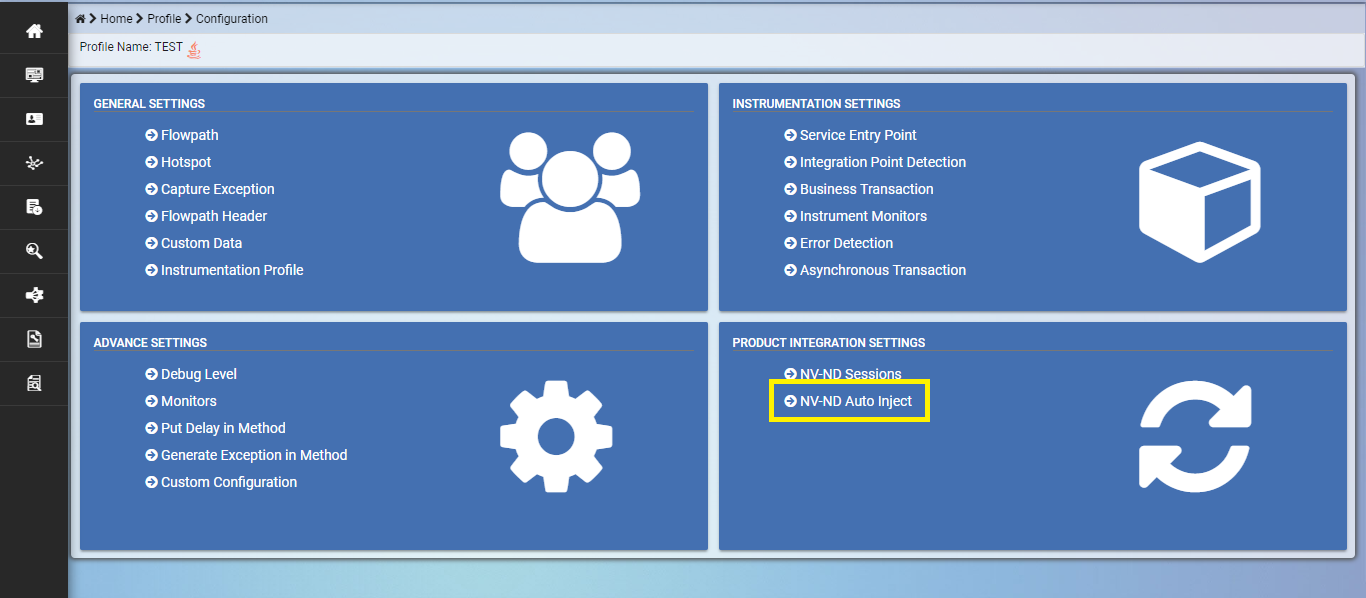Click the GENERAL SETTINGS heading
This screenshot has width=1366, height=598.
149,104
